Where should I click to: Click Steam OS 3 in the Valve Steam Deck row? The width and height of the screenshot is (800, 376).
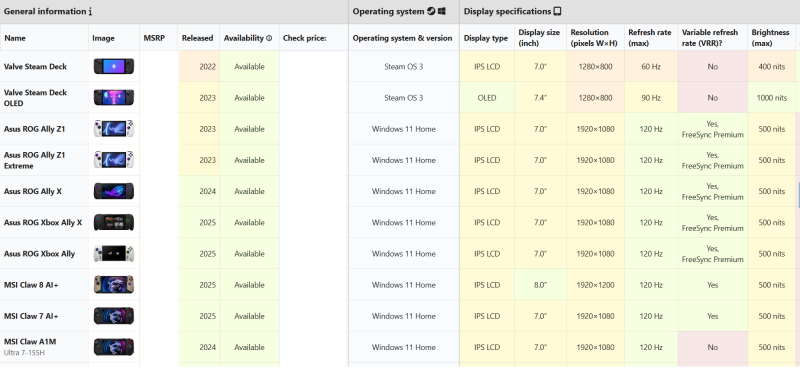[x=404, y=66]
